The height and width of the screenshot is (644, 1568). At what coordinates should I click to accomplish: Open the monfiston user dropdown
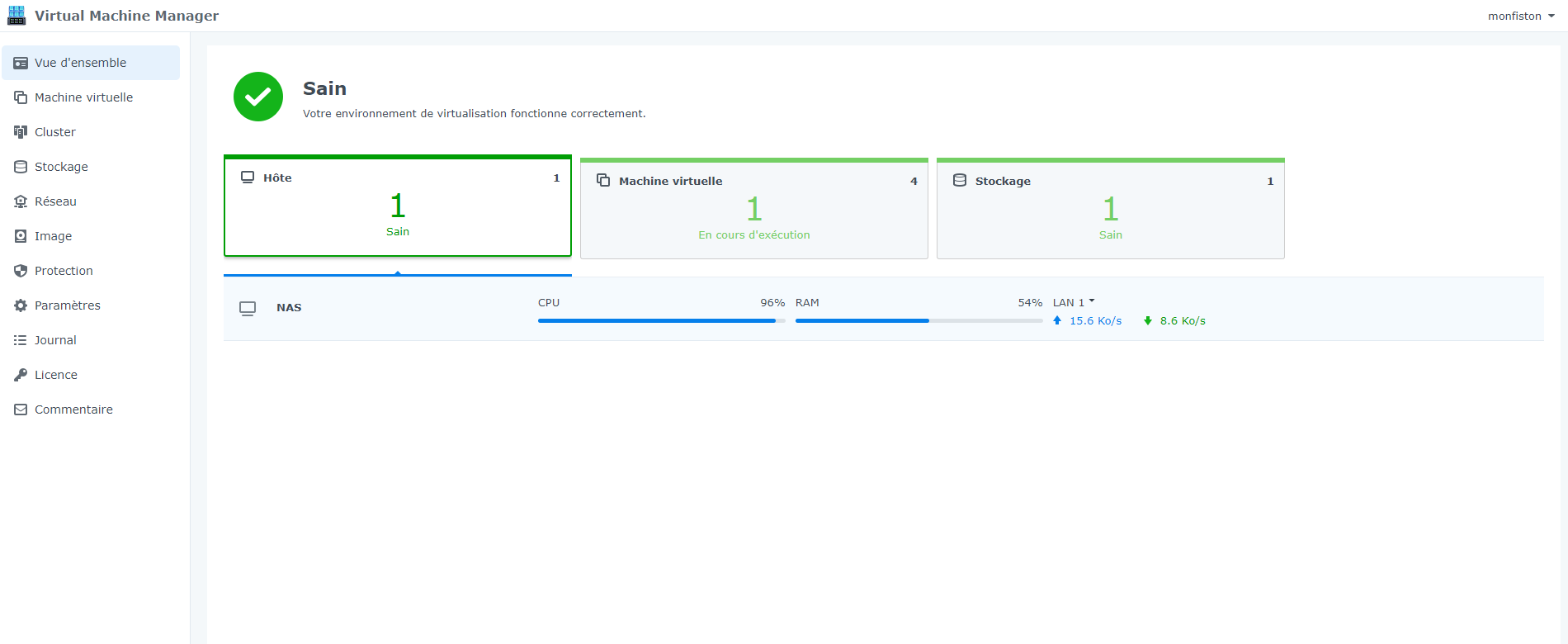pyautogui.click(x=1521, y=16)
